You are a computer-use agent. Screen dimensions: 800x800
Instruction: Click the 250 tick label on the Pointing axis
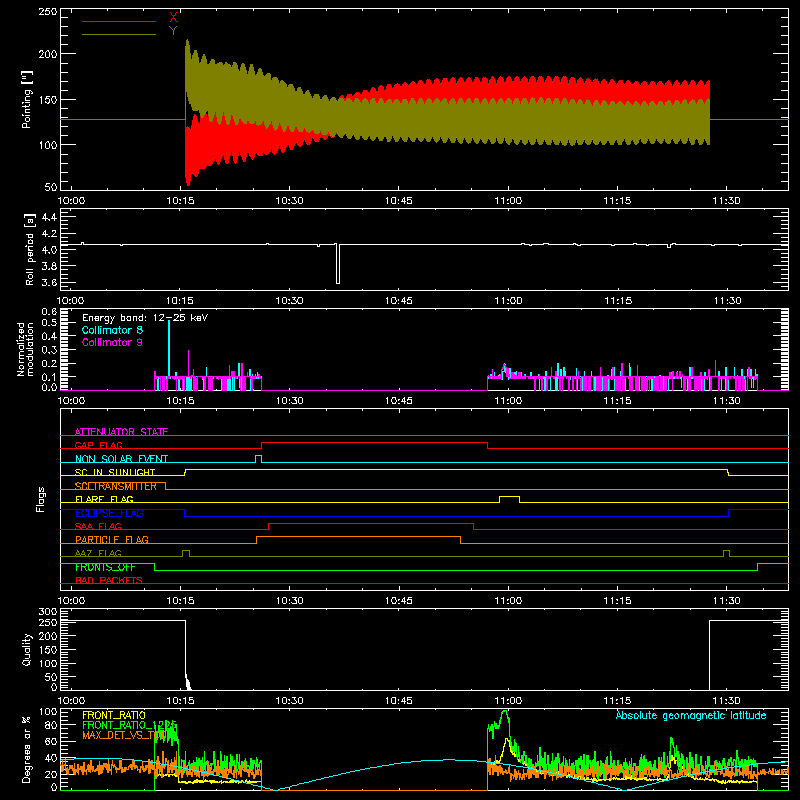coord(47,11)
